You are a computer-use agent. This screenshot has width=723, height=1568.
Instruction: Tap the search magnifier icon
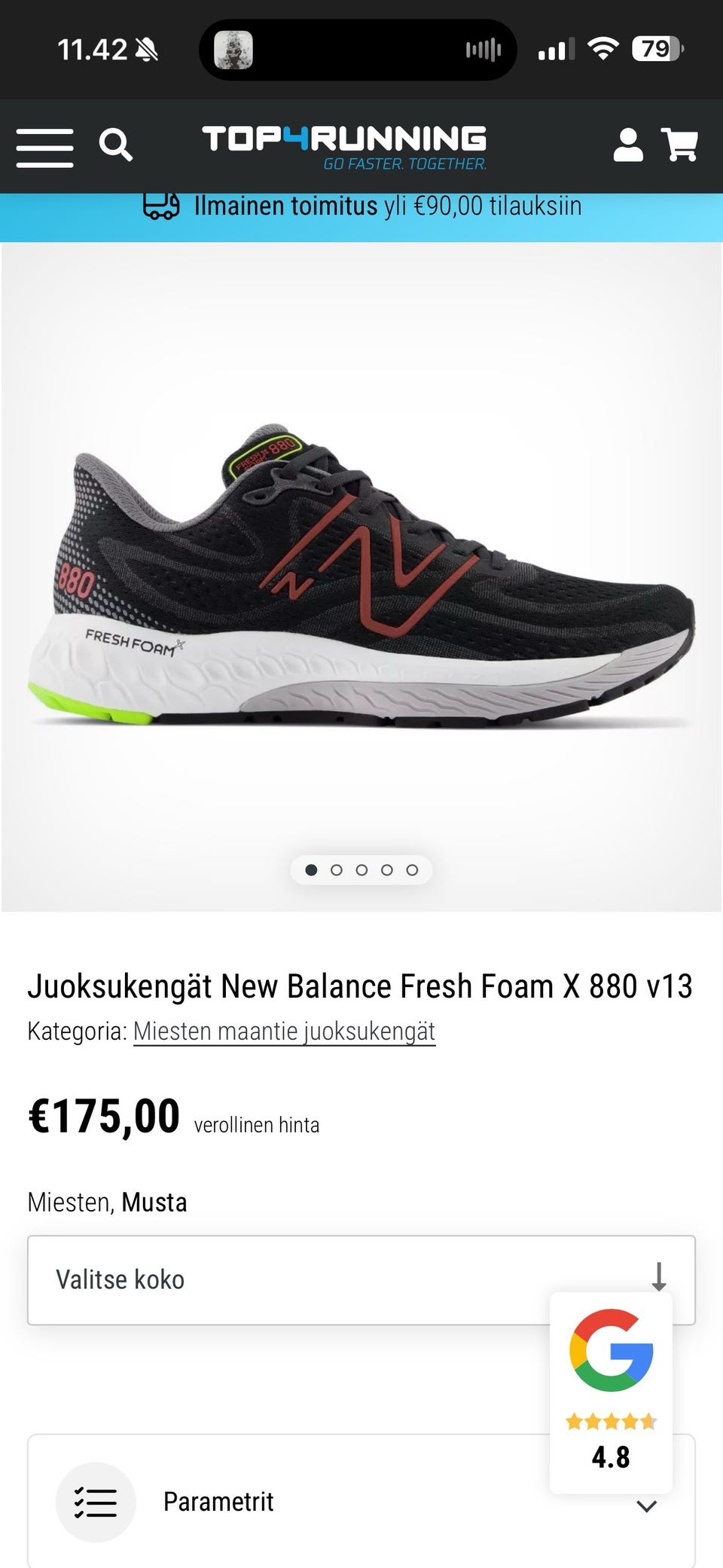[115, 144]
